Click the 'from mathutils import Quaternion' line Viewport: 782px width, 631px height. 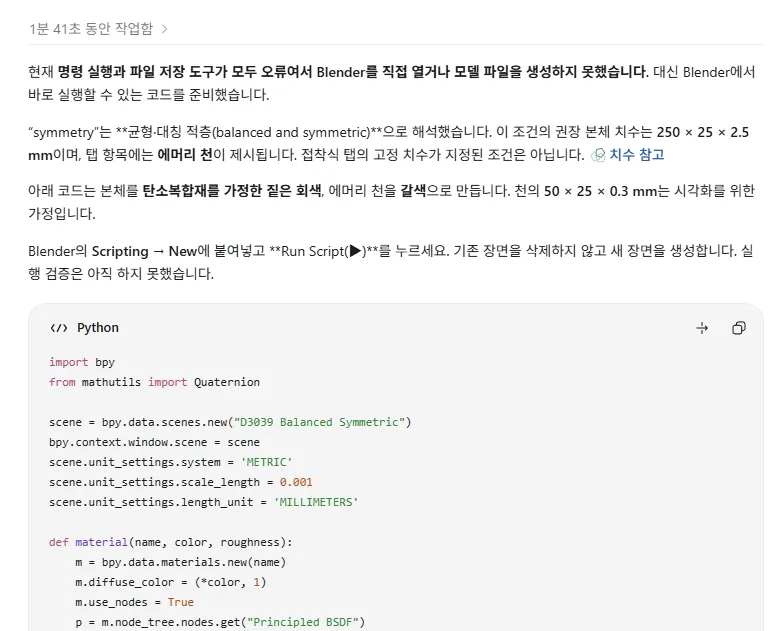(154, 382)
